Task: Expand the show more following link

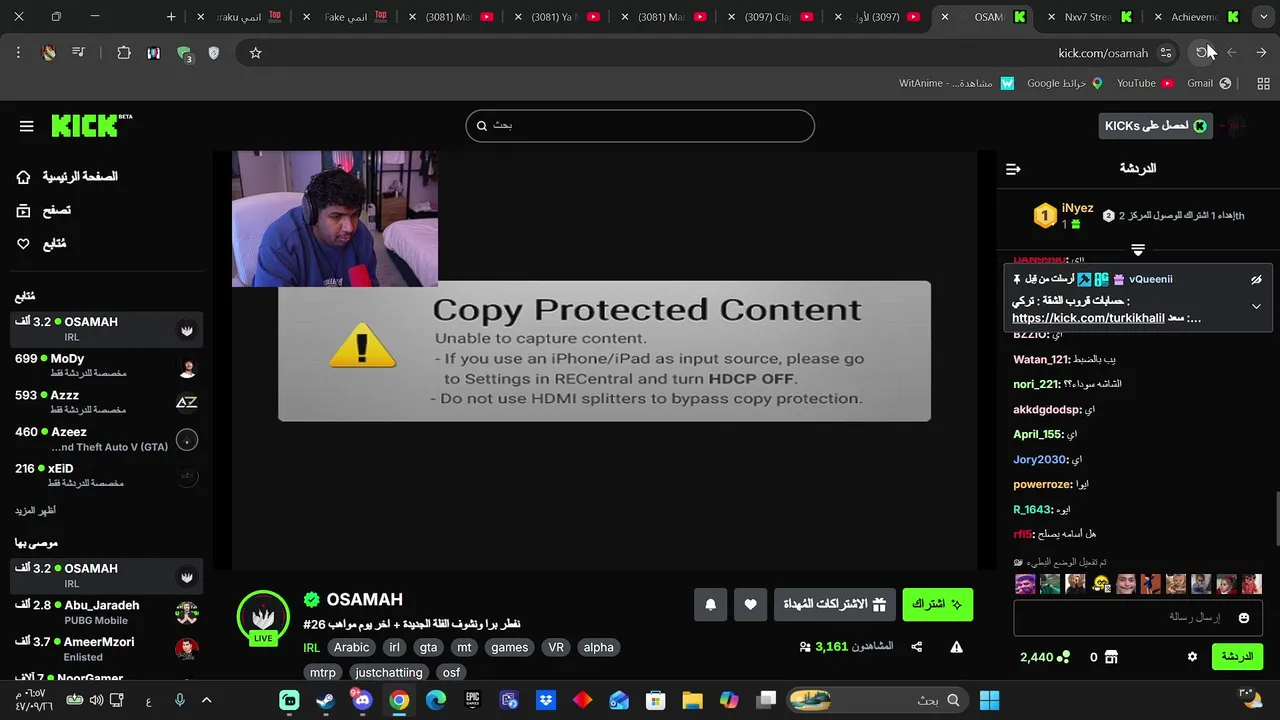Action: pyautogui.click(x=35, y=510)
